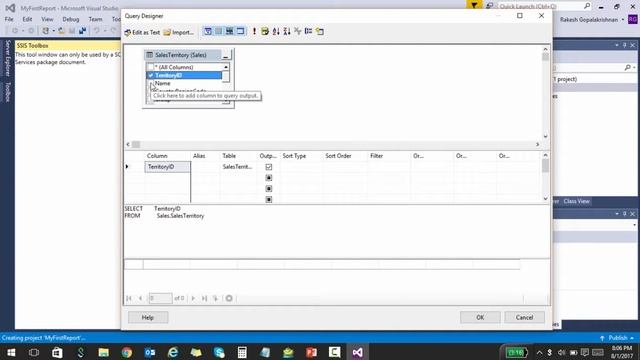Click the SalesTerrit... Table cell
The height and width of the screenshot is (360, 640).
[238, 167]
